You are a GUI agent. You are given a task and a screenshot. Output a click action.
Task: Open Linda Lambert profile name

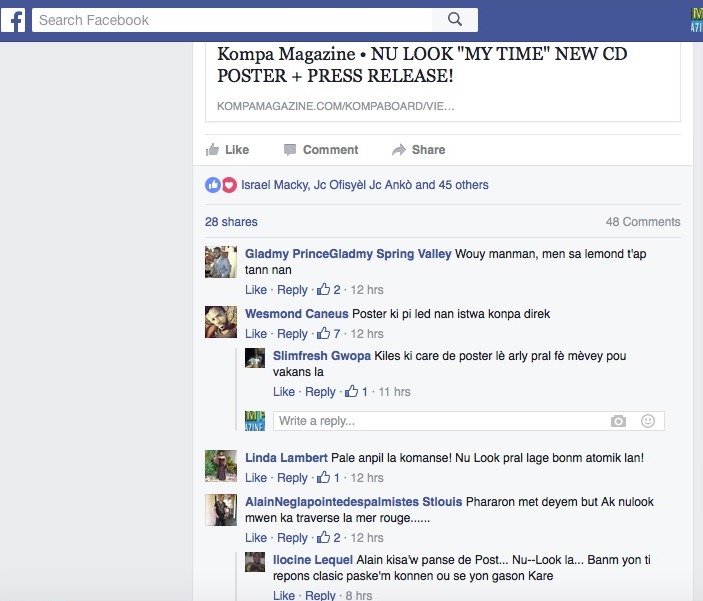pos(286,458)
